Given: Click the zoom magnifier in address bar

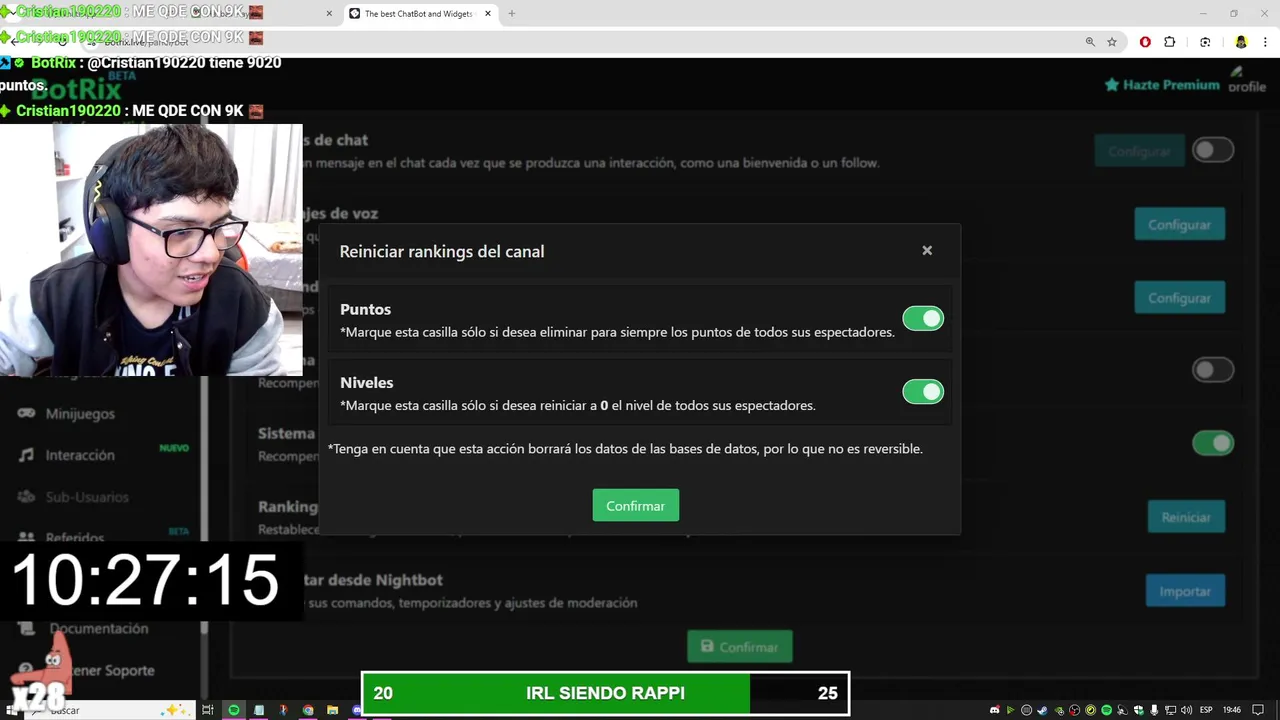Looking at the screenshot, I should point(1090,42).
